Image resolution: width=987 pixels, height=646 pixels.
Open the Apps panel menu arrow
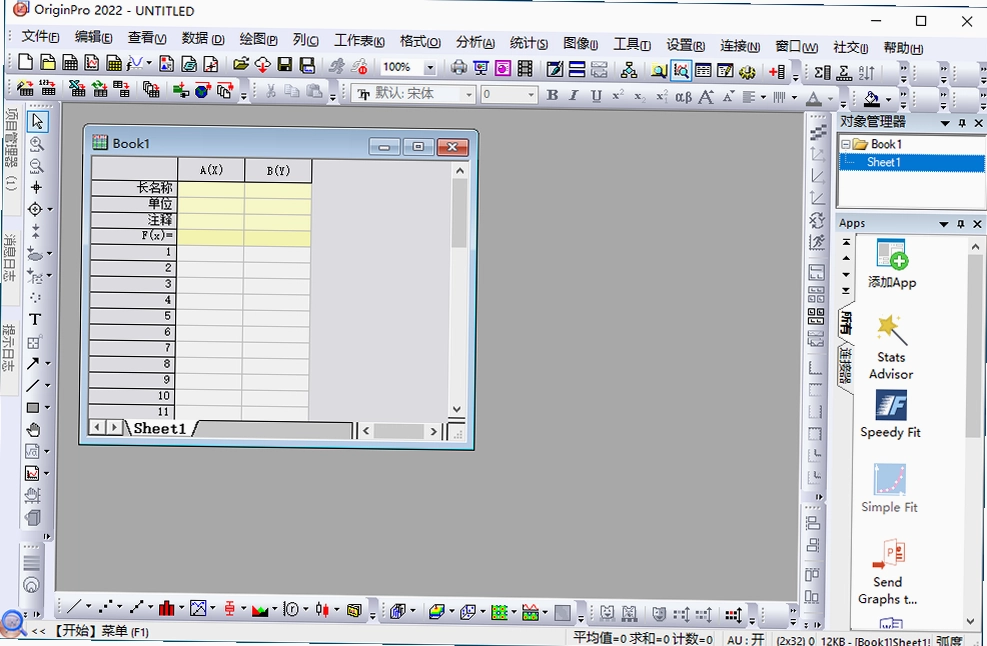944,224
